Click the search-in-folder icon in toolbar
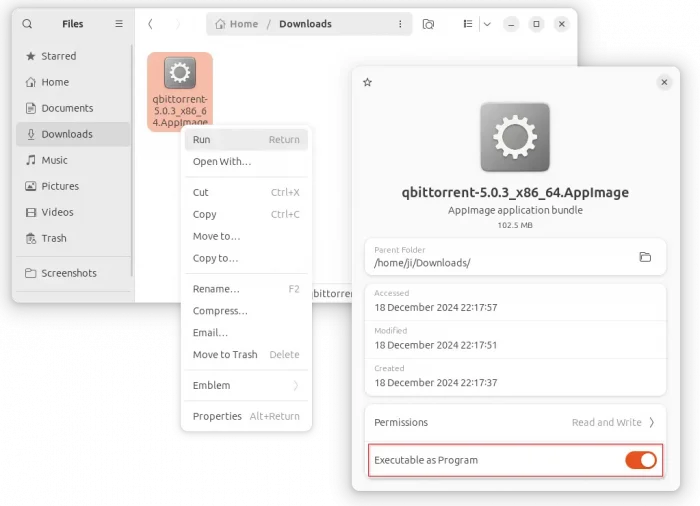Screen dimensions: 700x506 [428, 24]
